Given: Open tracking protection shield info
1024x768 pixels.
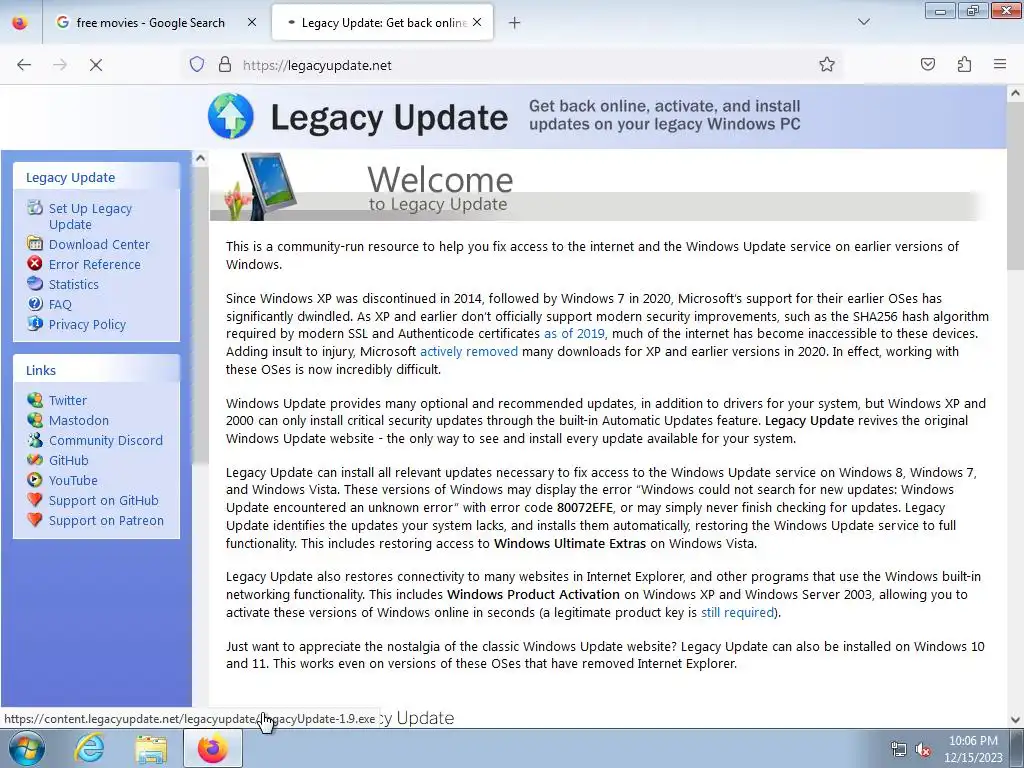Looking at the screenshot, I should click(x=197, y=65).
